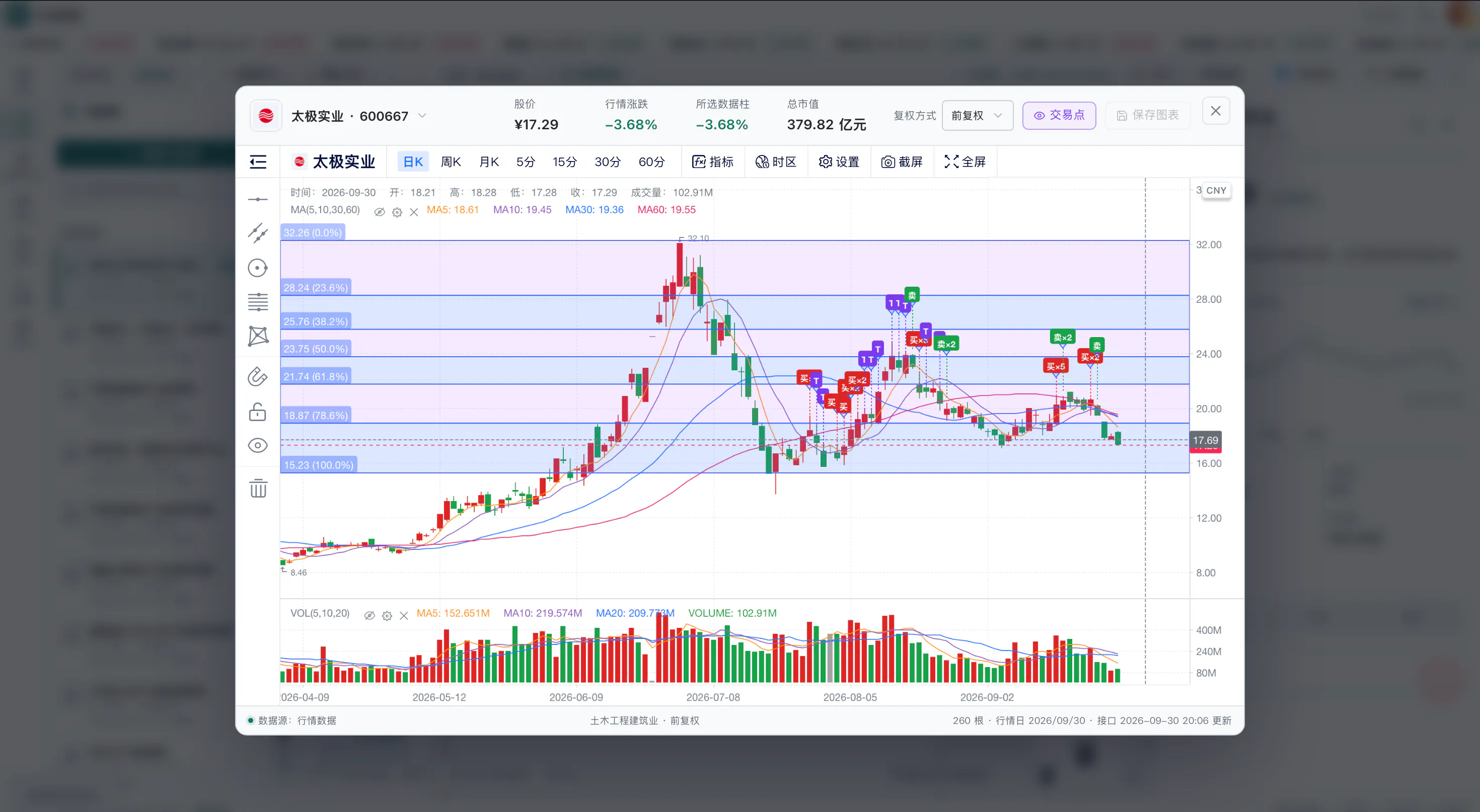This screenshot has height=812, width=1480.
Task: Click the 23.75 (50.0%) Fibonacci level label
Action: 316,349
